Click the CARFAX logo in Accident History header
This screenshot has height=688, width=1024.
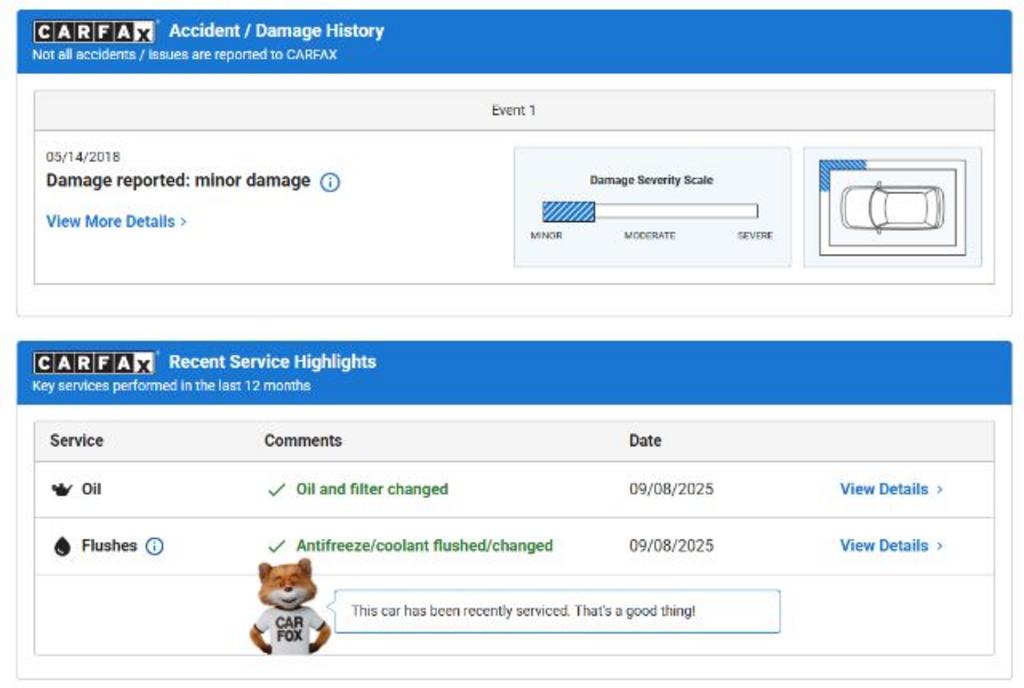(95, 32)
